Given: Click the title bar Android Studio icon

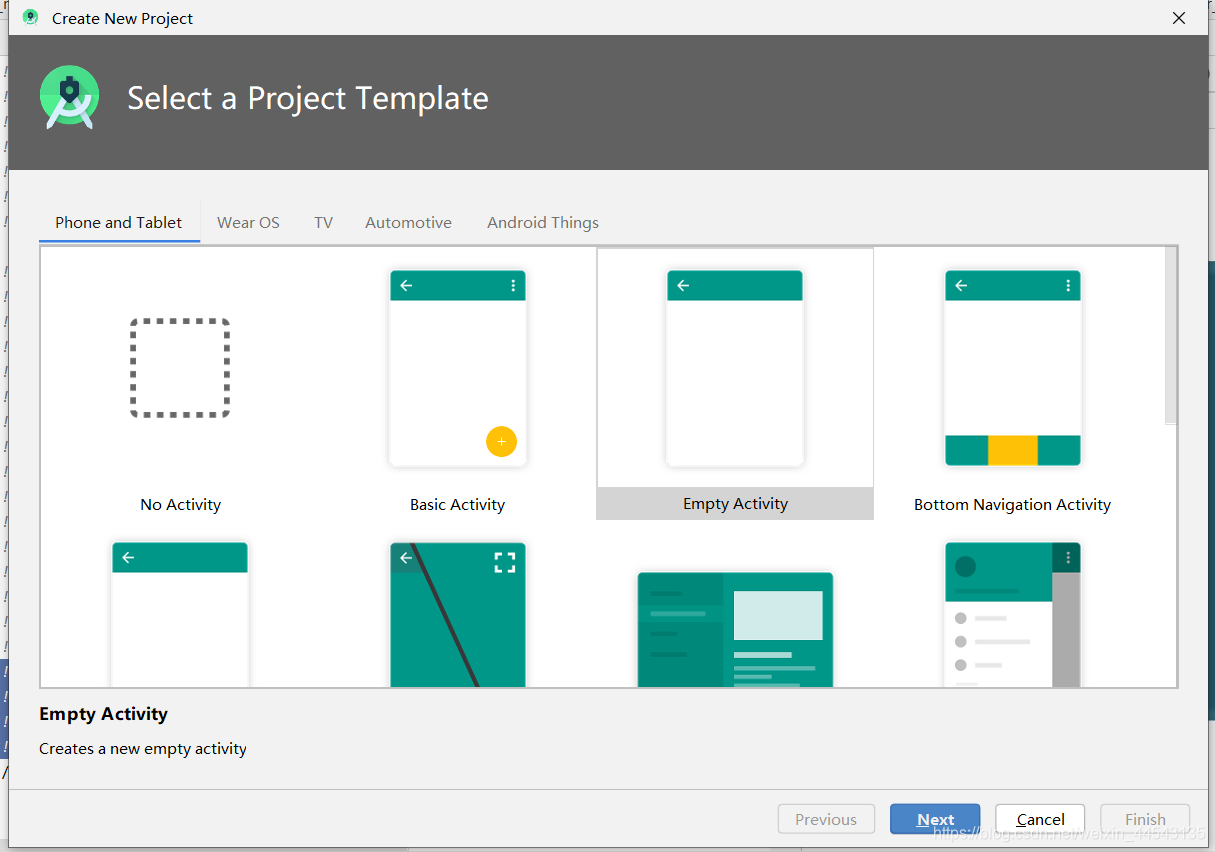Looking at the screenshot, I should tap(31, 17).
